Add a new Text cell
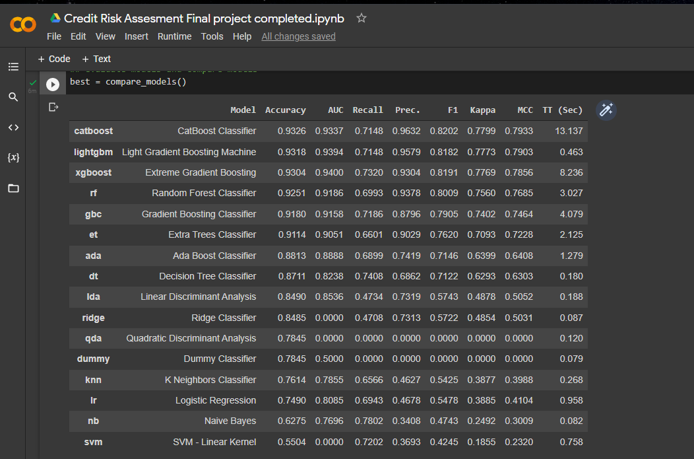 coord(96,59)
